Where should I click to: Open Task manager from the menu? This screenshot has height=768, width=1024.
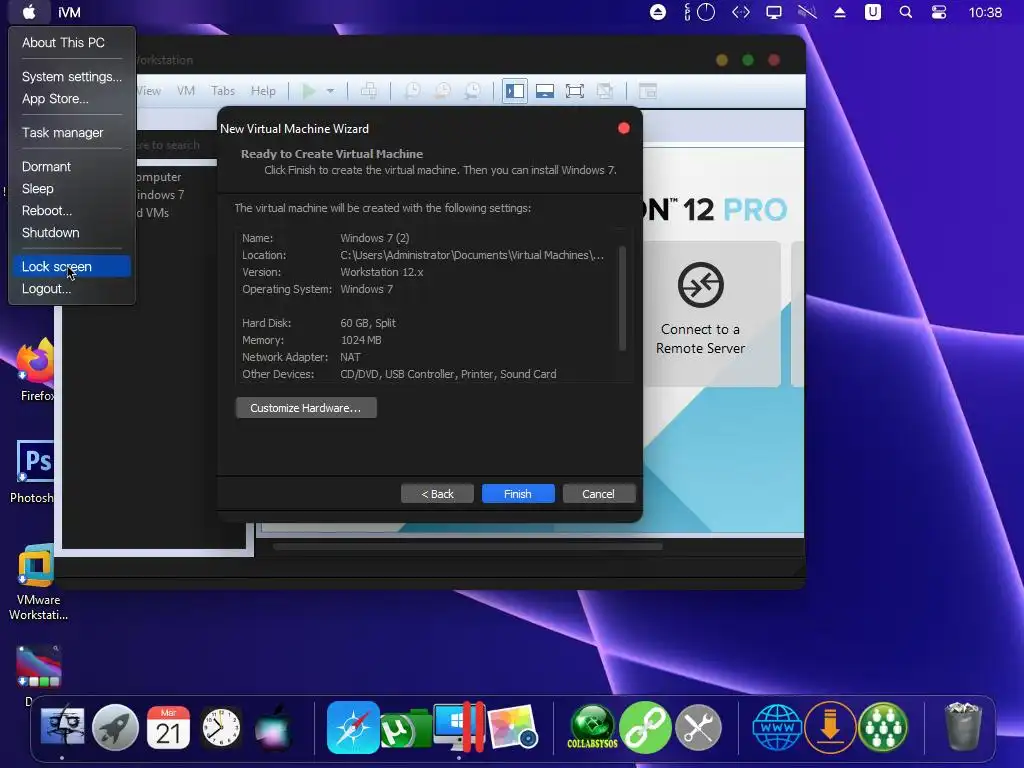point(63,133)
